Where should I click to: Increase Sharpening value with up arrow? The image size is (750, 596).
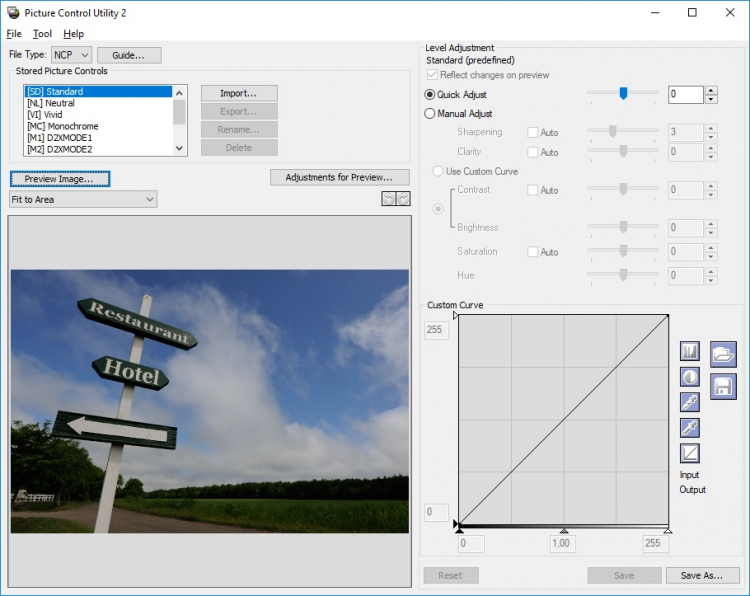(711, 128)
